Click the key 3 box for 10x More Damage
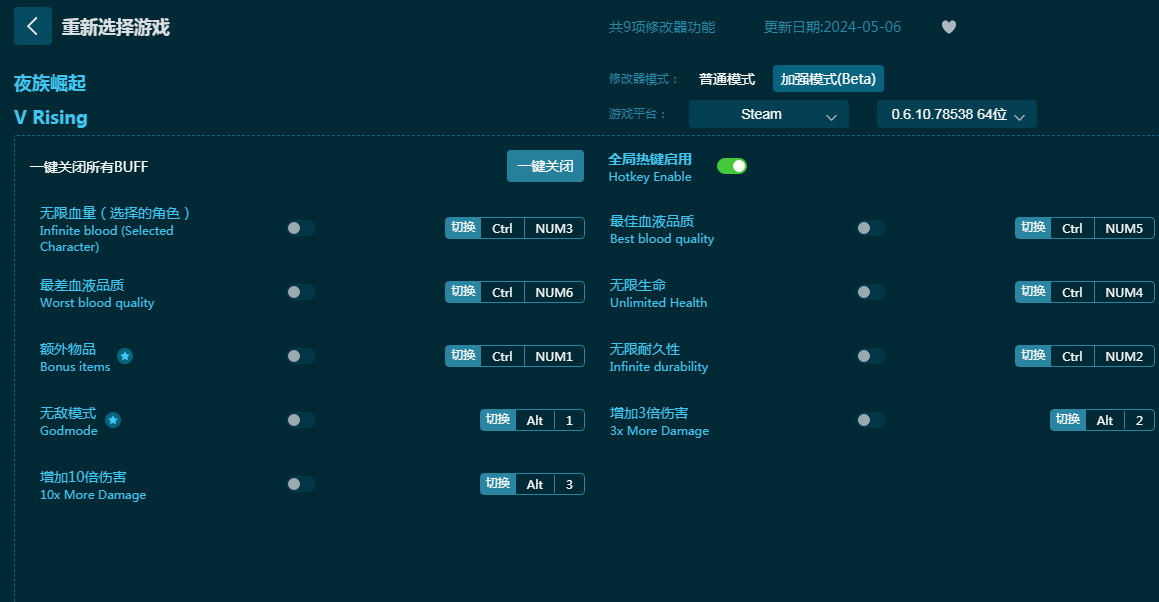 point(569,484)
